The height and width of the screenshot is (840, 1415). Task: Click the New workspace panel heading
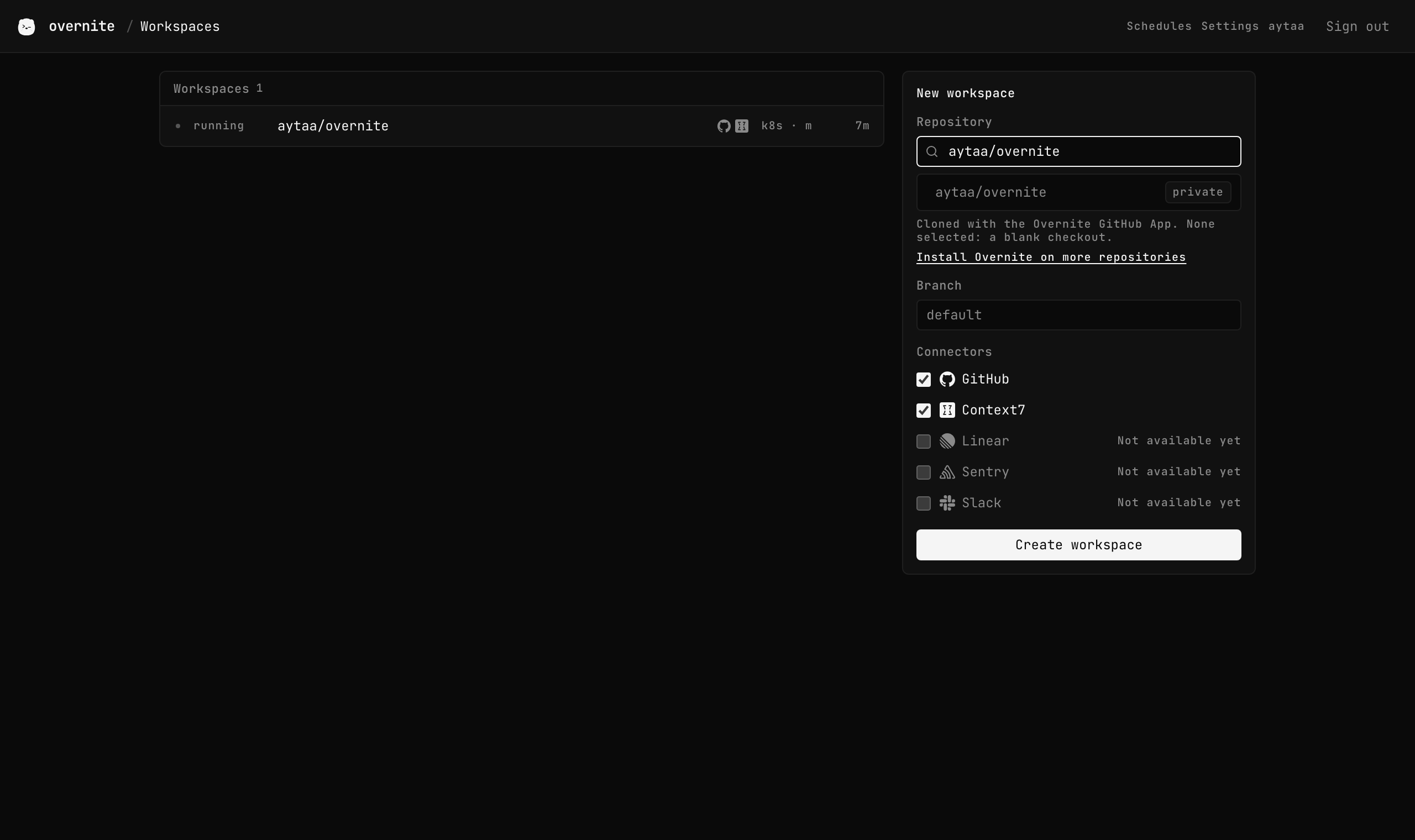pyautogui.click(x=965, y=93)
